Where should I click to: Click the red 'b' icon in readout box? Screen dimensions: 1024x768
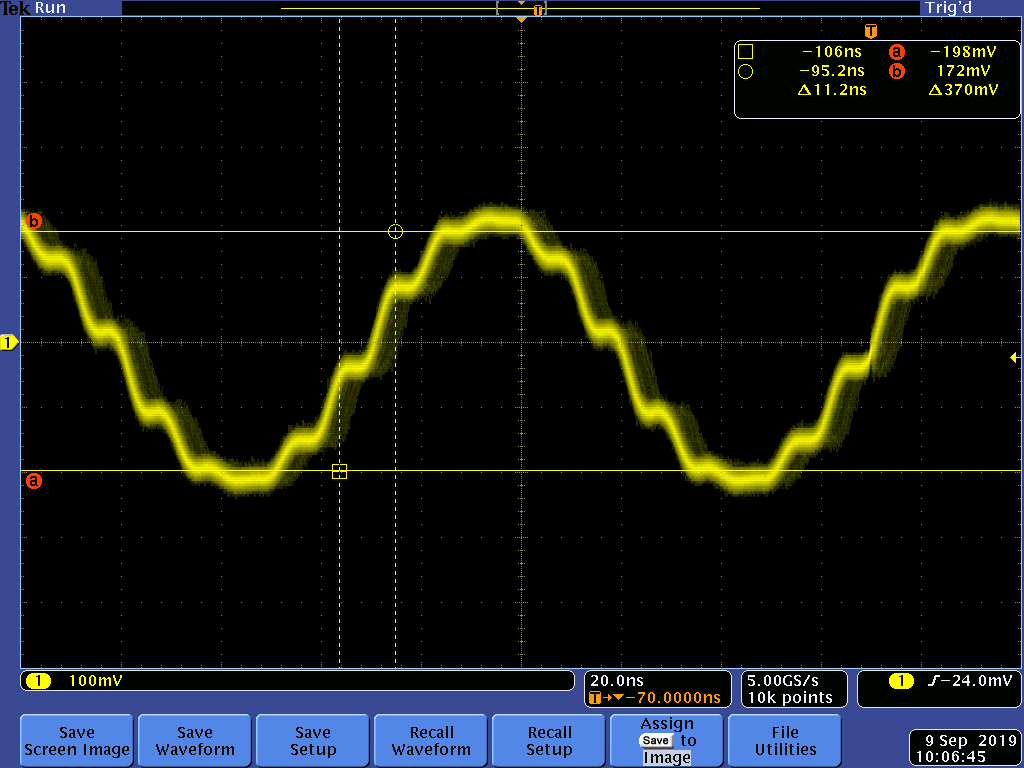(897, 71)
